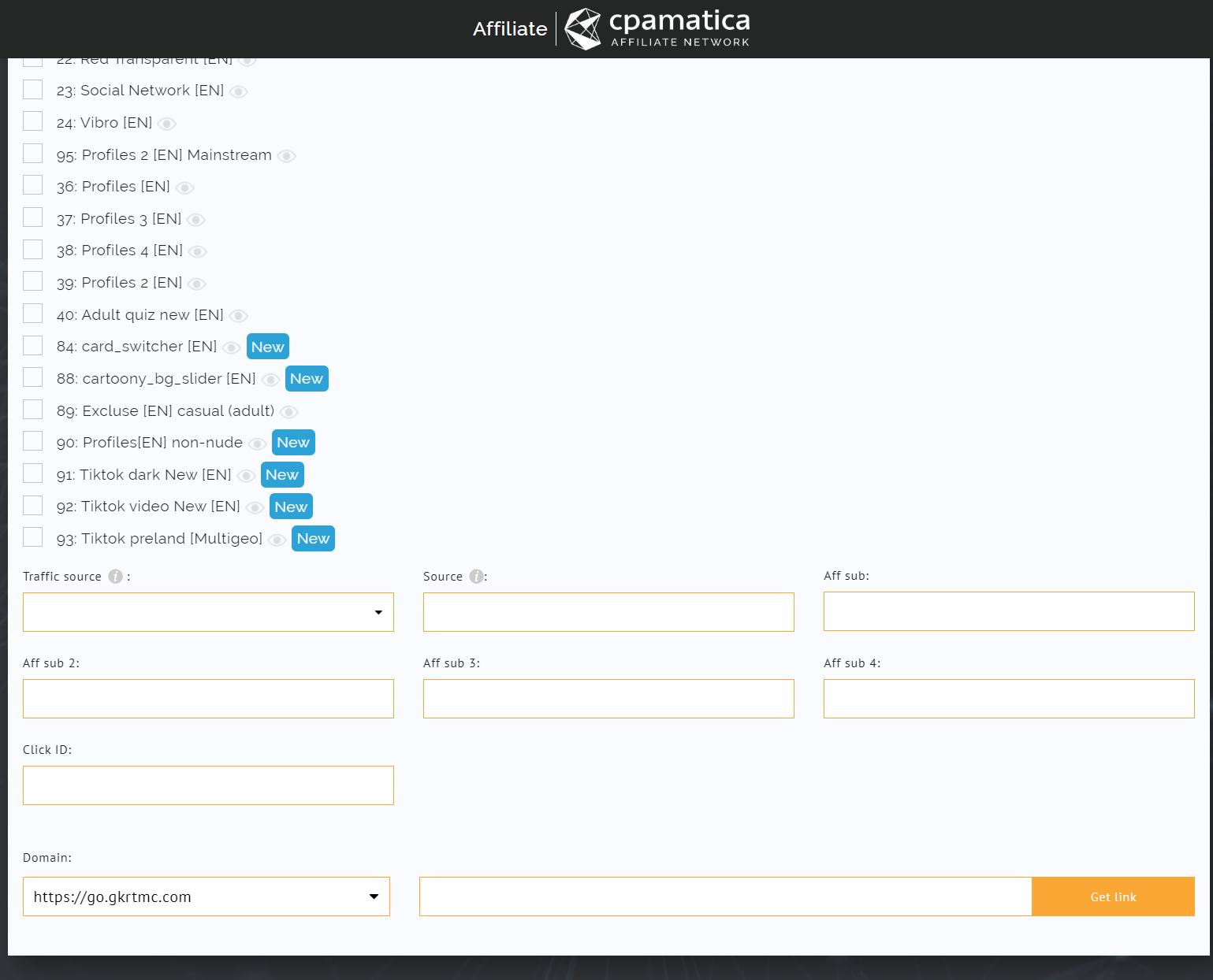Open the Traffic source dropdown
The height and width of the screenshot is (980, 1213).
point(208,612)
